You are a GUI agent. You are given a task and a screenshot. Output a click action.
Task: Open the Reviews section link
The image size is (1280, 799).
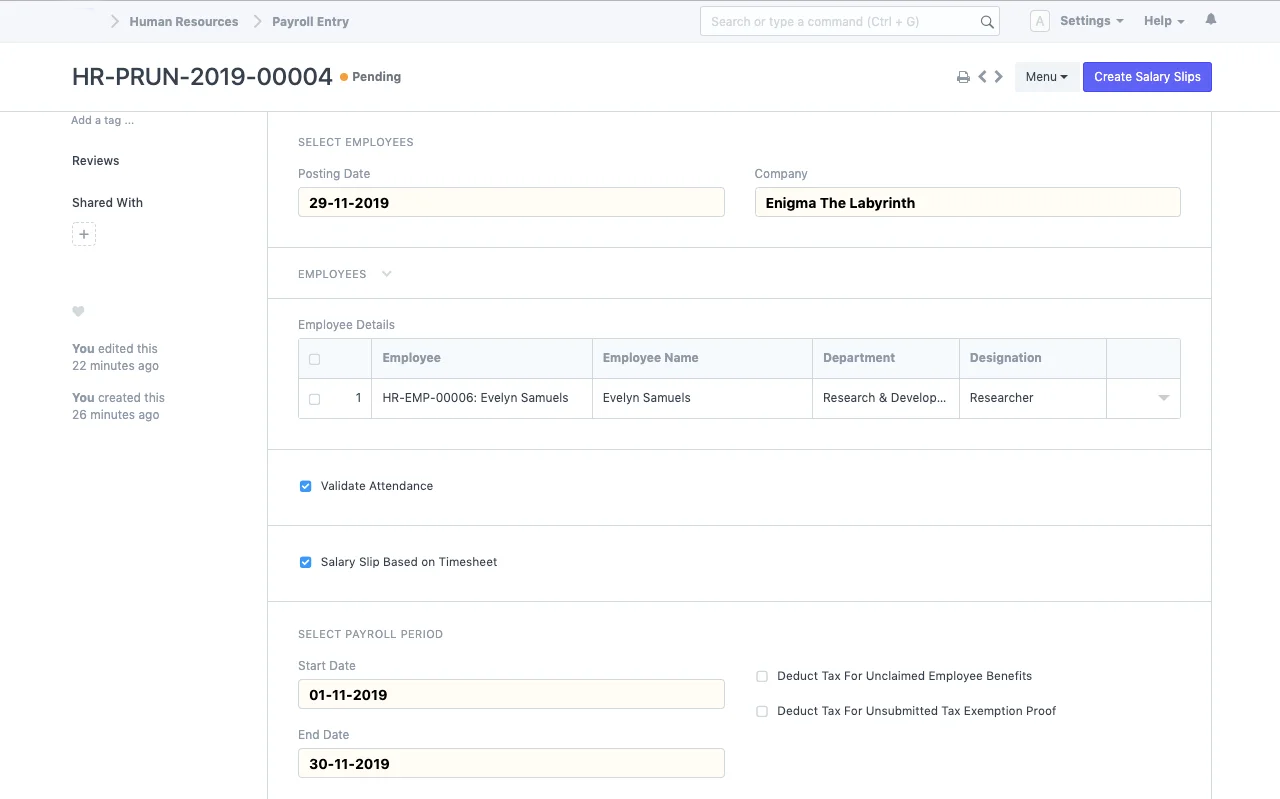95,160
